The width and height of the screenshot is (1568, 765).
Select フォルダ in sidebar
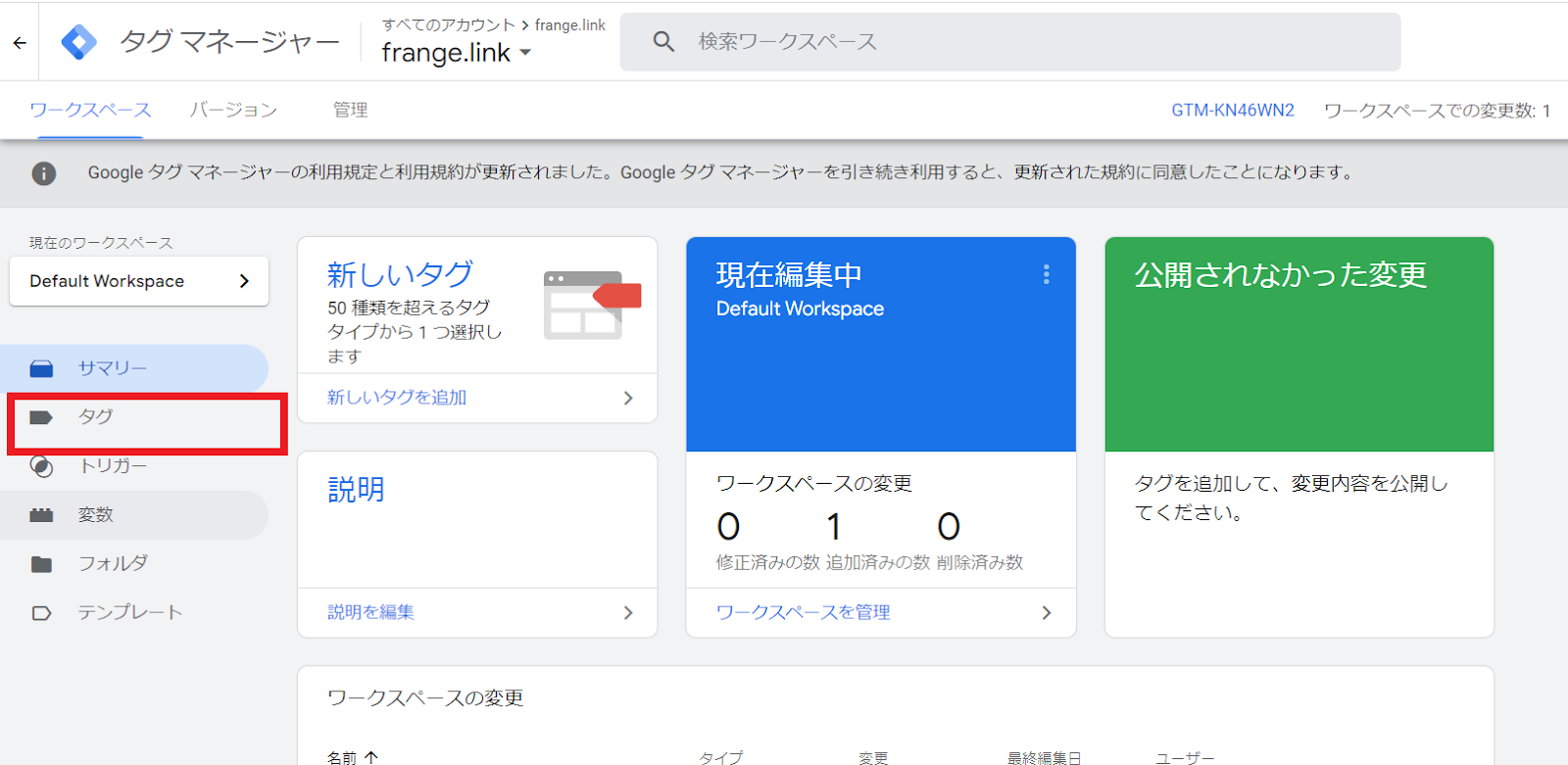tap(134, 564)
